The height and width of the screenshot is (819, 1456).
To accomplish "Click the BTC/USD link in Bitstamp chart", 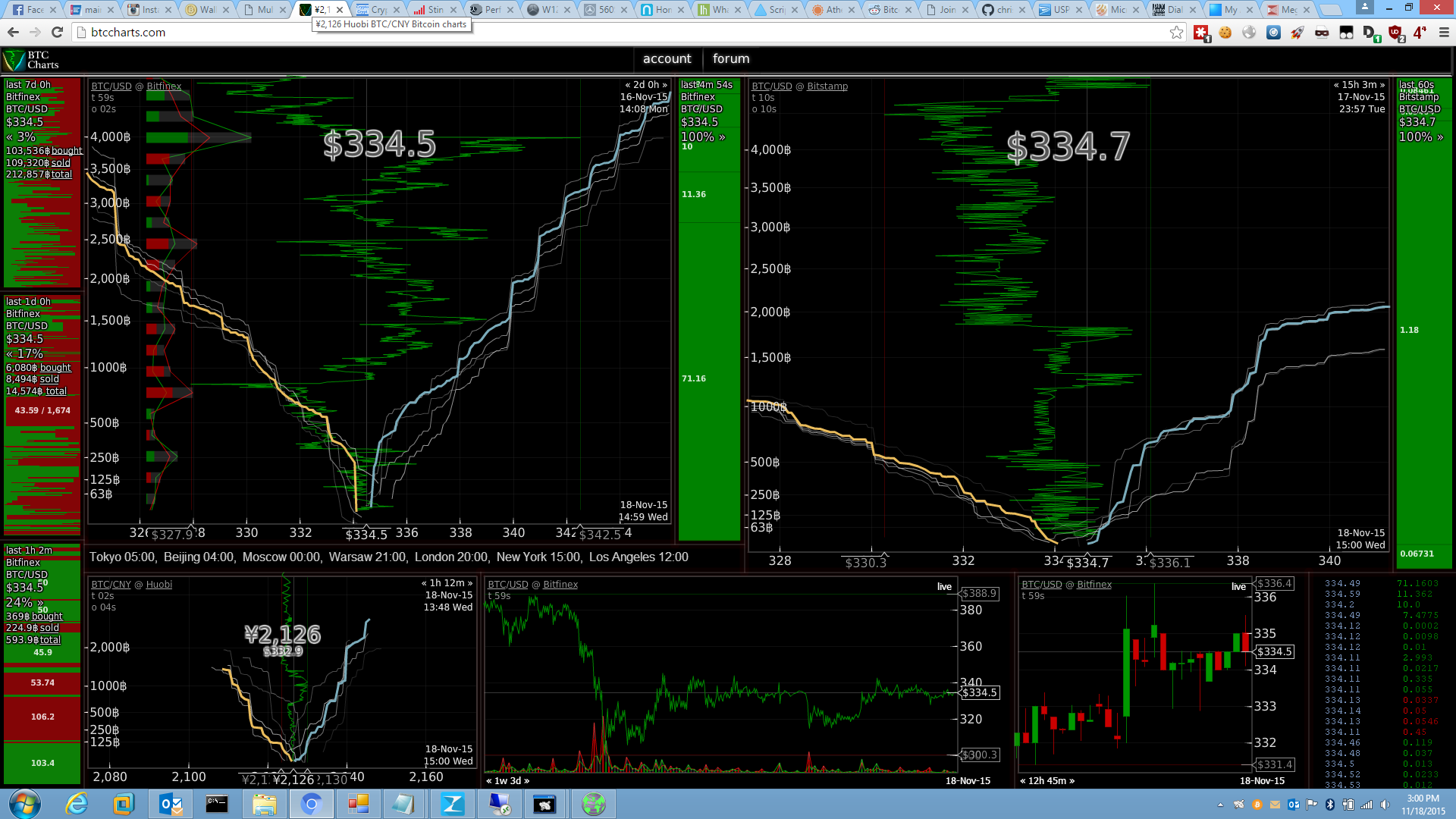I will (771, 86).
